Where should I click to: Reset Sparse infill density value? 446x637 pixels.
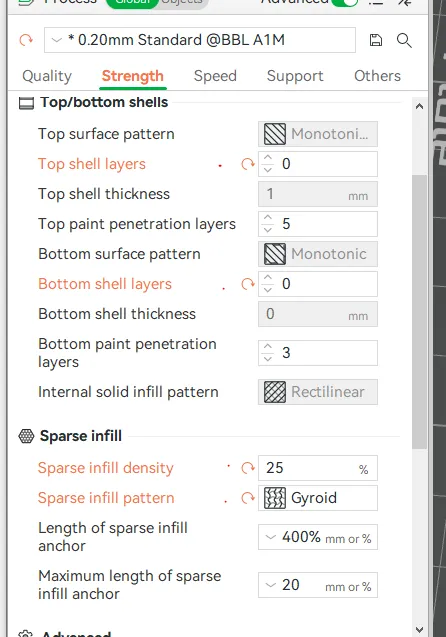tap(247, 468)
